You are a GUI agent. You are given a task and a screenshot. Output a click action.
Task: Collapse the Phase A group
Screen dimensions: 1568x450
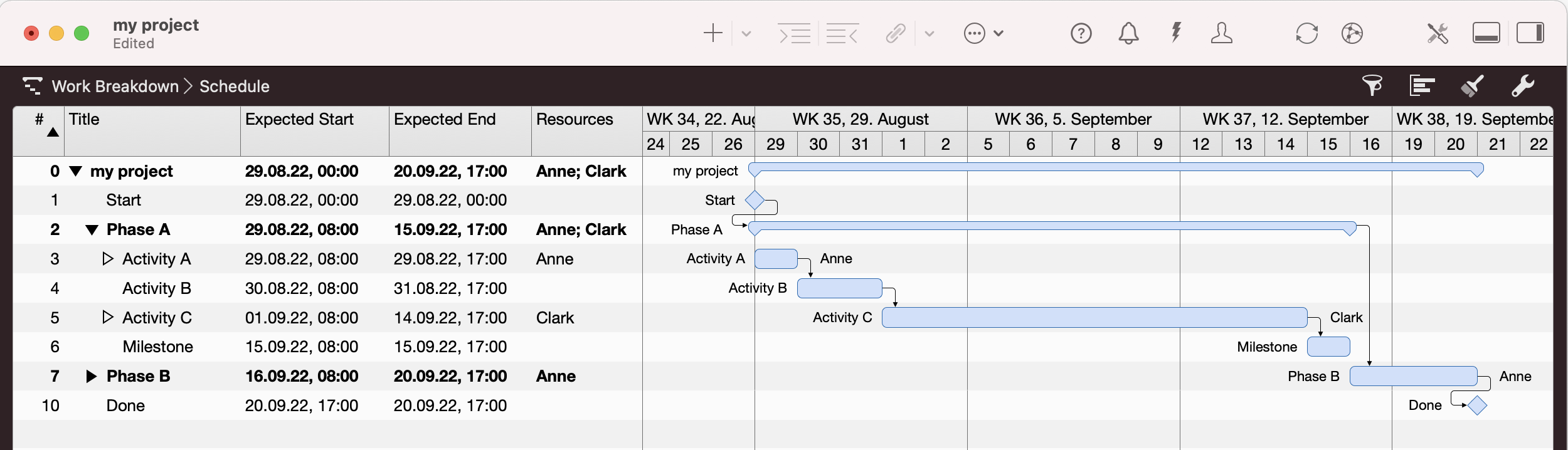click(x=92, y=230)
